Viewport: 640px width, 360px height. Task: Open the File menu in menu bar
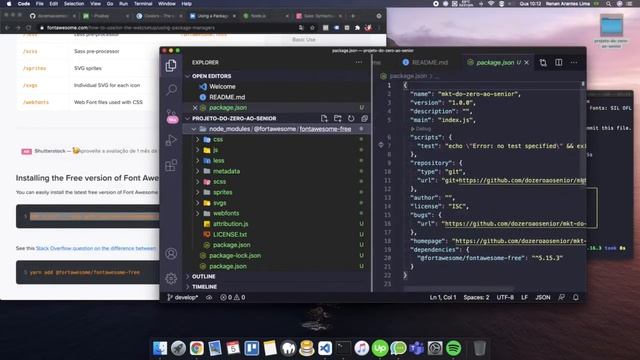pyautogui.click(x=40, y=4)
